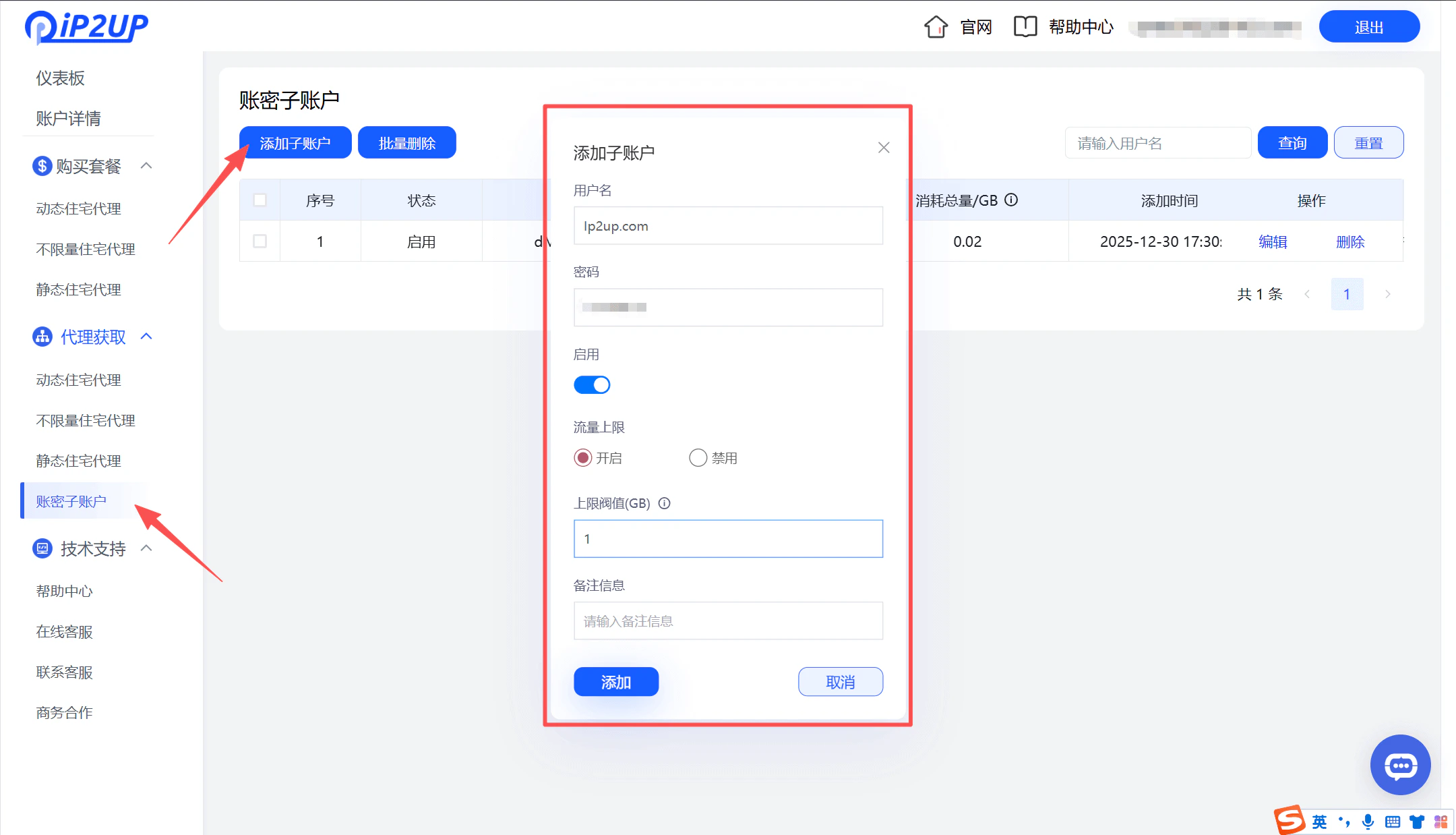The image size is (1456, 835).
Task: Click the dollar icon beside 购买套餐
Action: coord(42,166)
